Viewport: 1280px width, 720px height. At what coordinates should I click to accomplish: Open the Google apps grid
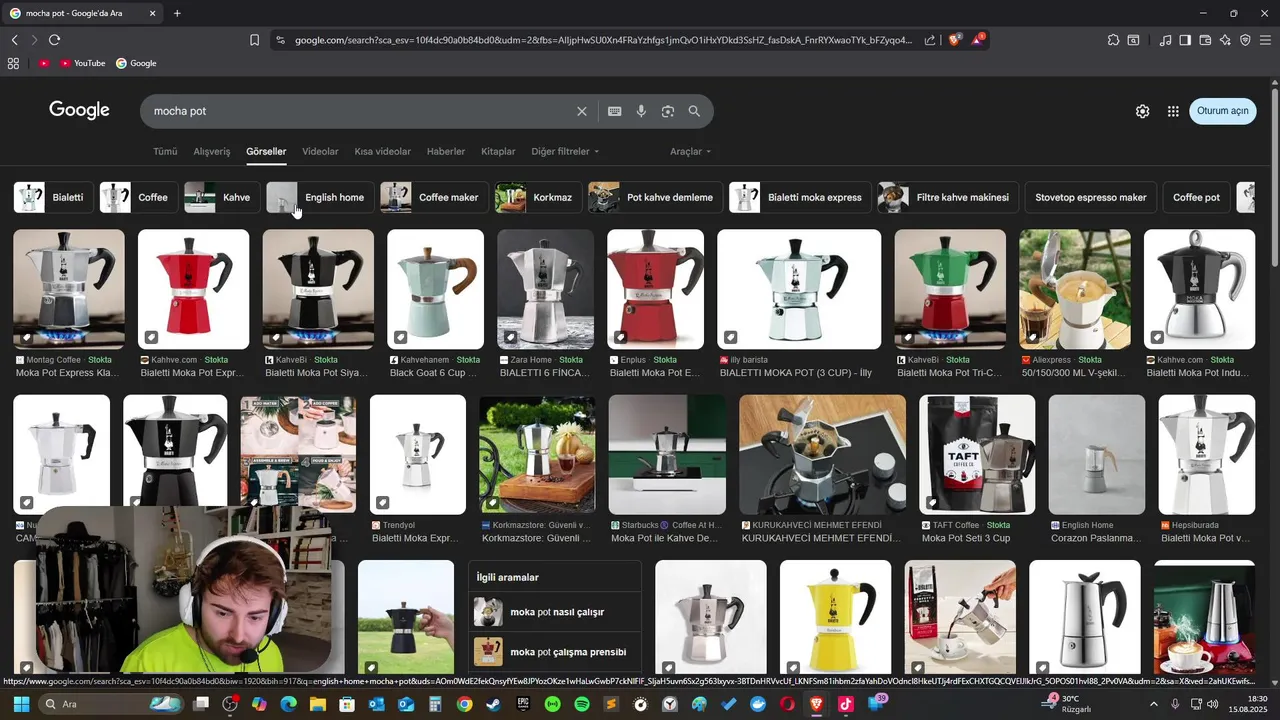[x=1173, y=111]
